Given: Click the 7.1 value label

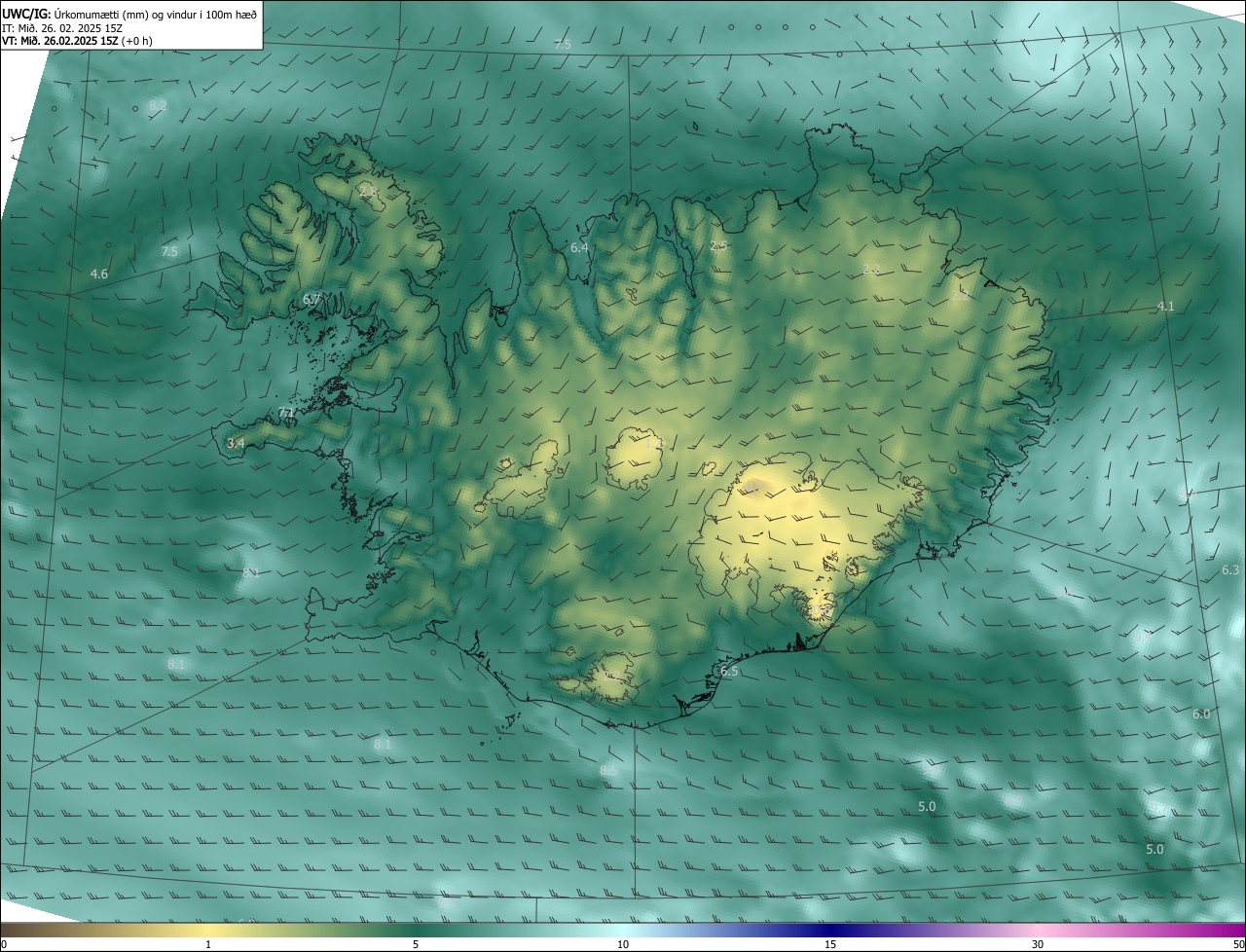Looking at the screenshot, I should (286, 414).
